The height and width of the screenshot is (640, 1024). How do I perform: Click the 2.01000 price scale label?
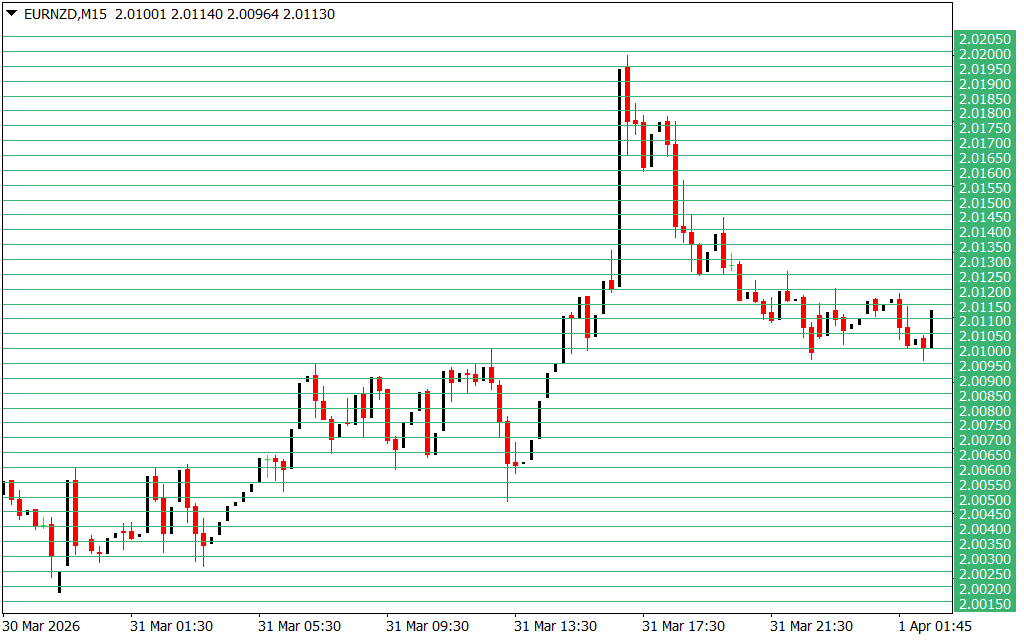983,351
